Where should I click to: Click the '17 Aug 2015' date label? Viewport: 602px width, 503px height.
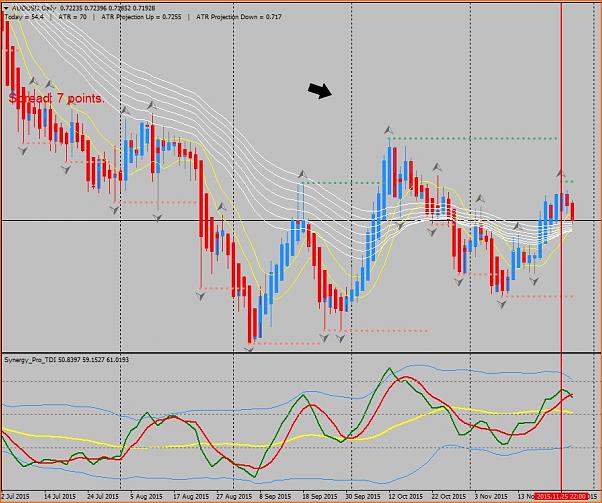tap(191, 496)
